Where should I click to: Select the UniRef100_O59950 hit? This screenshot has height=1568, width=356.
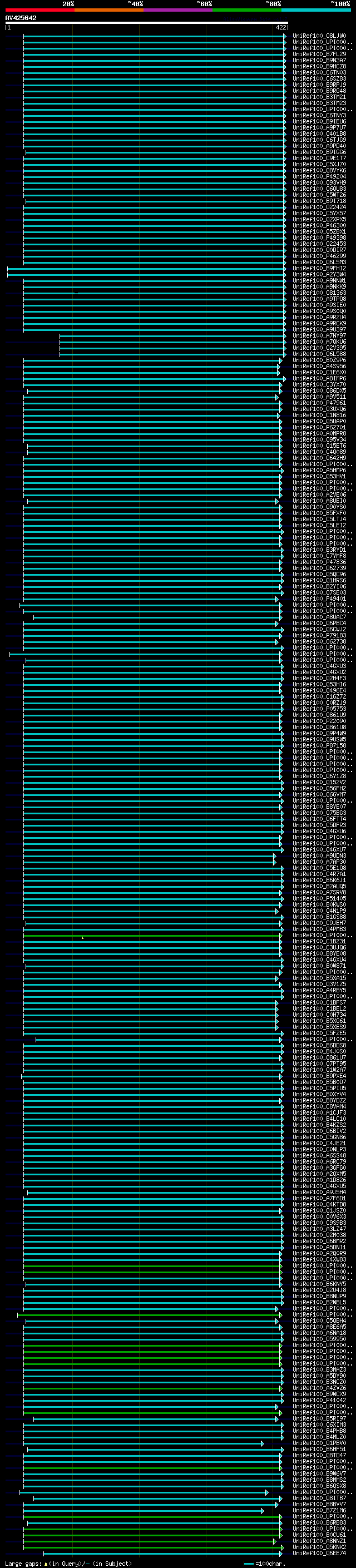(x=319, y=1339)
